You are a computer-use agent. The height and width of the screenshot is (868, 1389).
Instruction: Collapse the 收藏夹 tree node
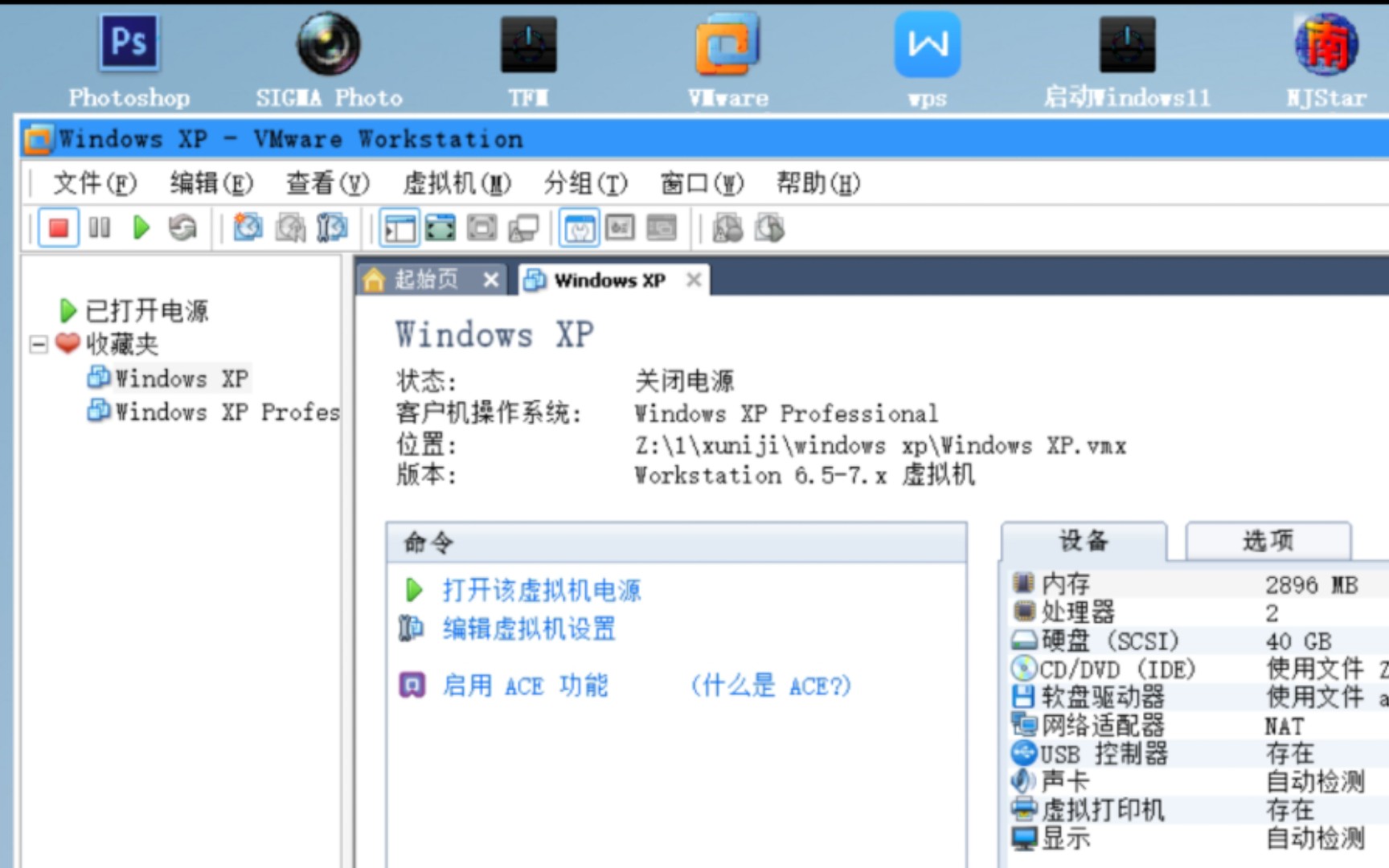coord(38,345)
